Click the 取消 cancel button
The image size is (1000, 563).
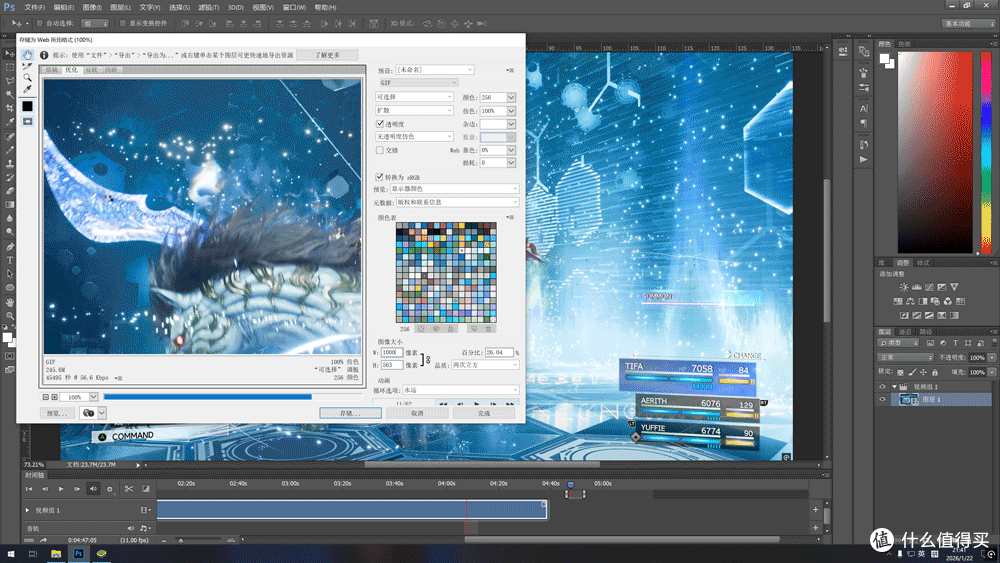(x=417, y=413)
